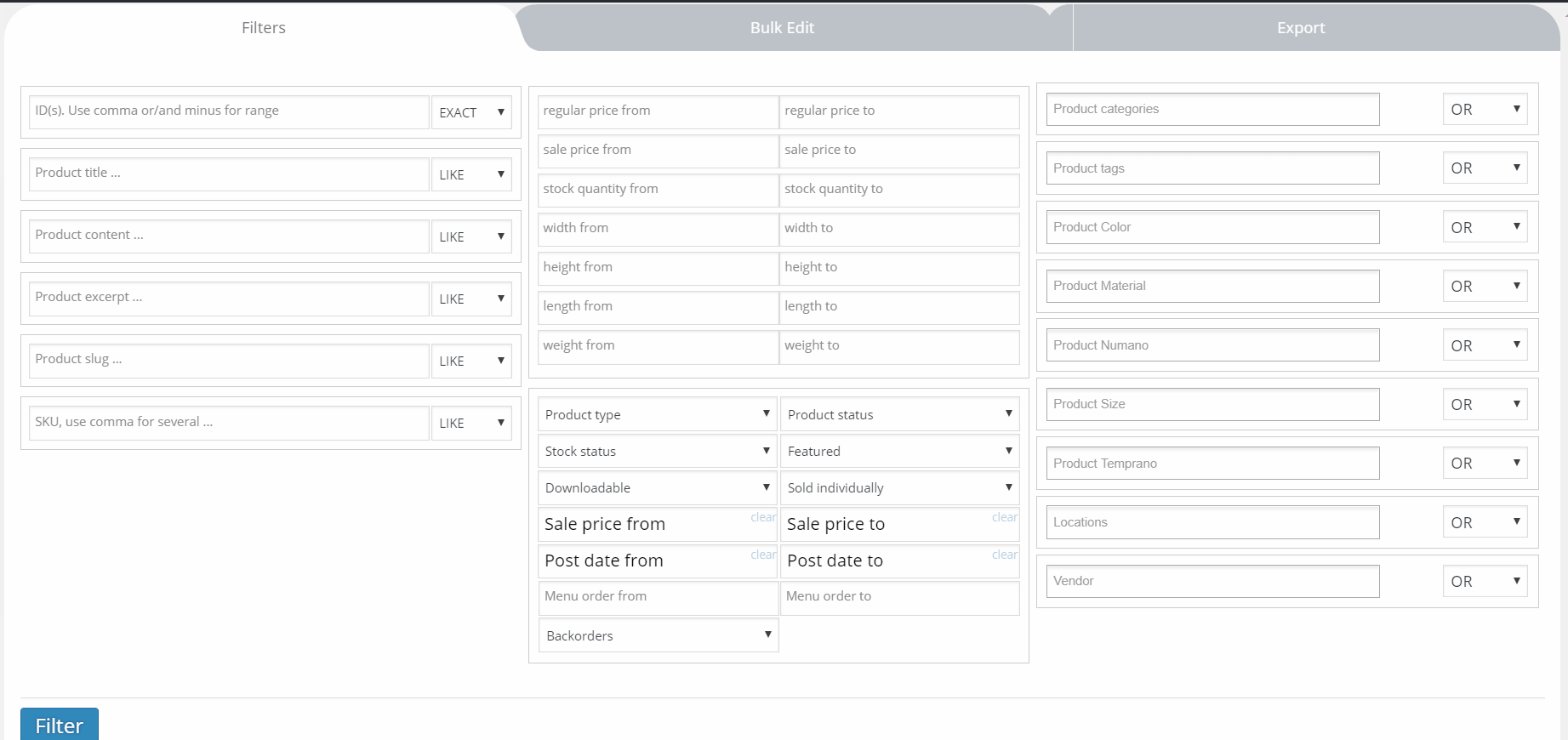1568x740 pixels.
Task: Open the EXACT match dropdown for IDs
Action: pos(471,112)
